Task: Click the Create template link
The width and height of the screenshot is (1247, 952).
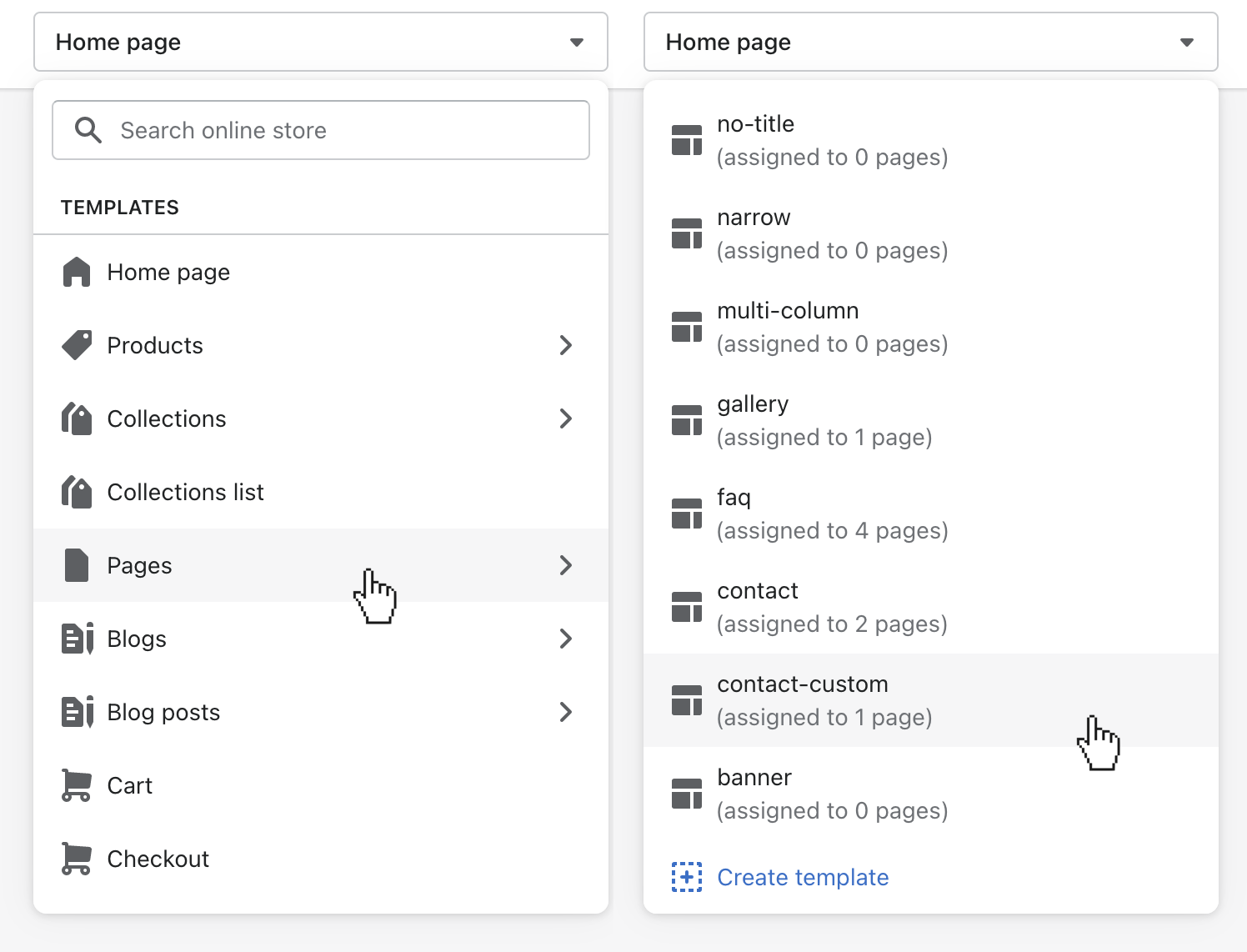Action: 803,877
